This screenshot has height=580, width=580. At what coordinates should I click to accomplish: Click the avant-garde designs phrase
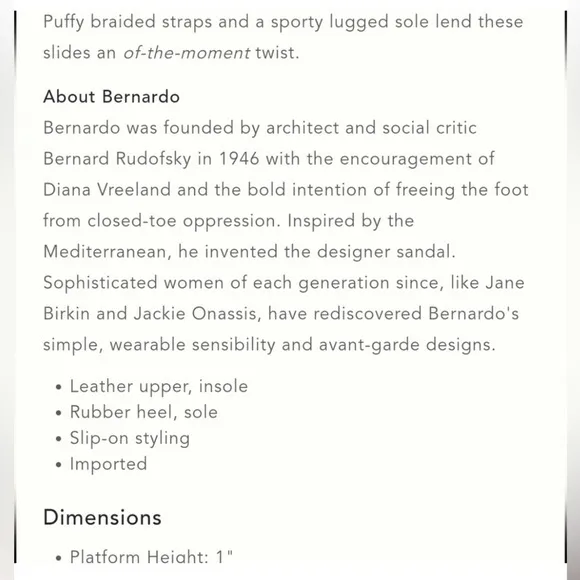click(407, 345)
